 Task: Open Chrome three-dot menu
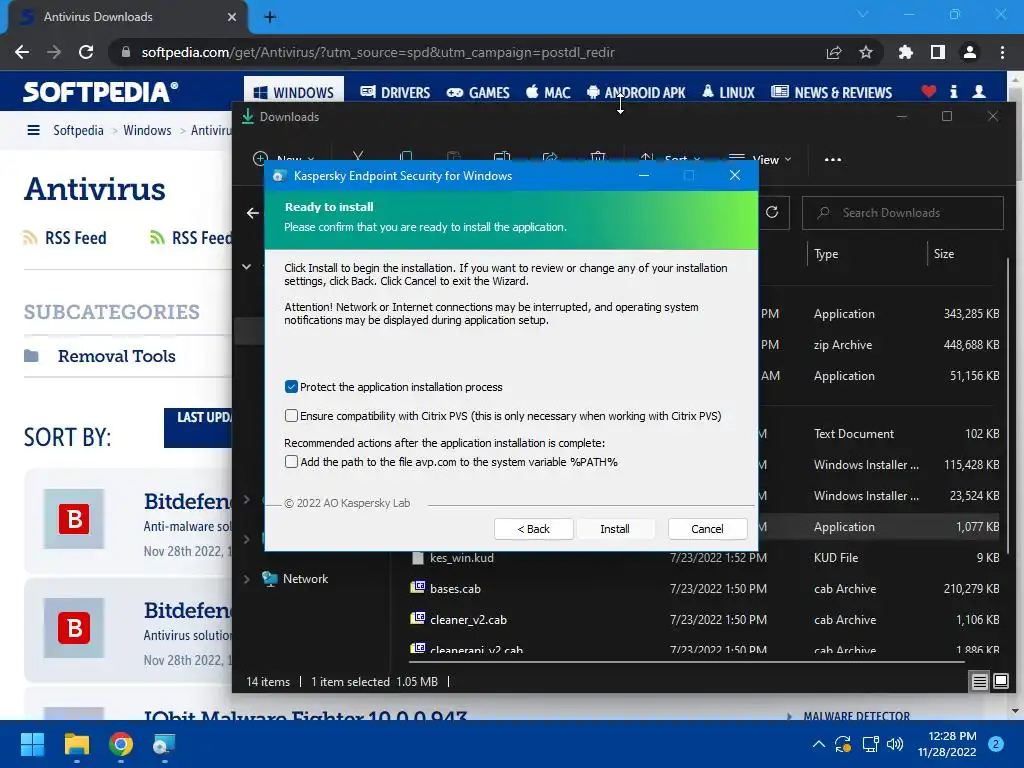(x=1002, y=52)
